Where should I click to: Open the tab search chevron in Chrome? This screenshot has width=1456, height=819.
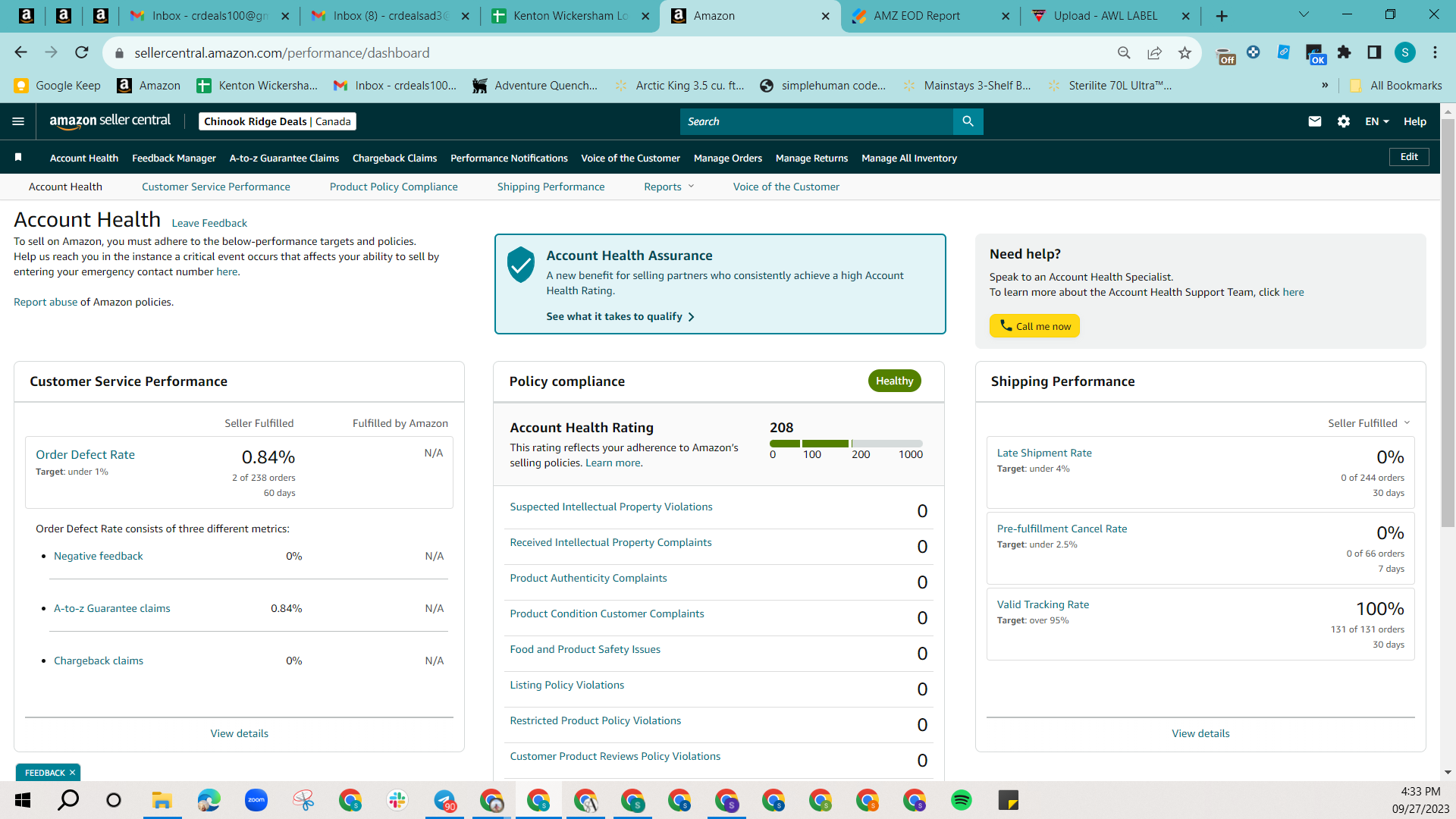(x=1304, y=14)
